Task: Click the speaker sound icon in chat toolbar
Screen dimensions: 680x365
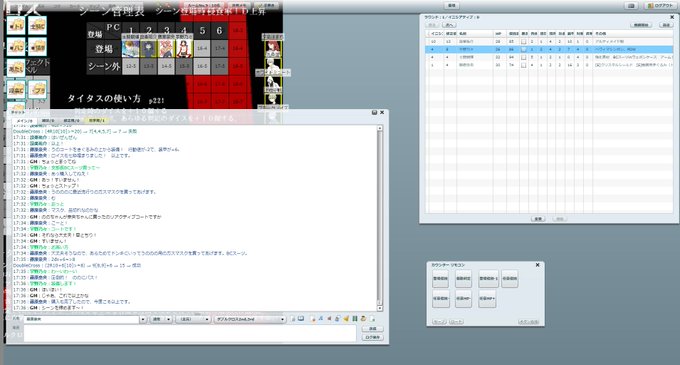Action: coord(329,319)
